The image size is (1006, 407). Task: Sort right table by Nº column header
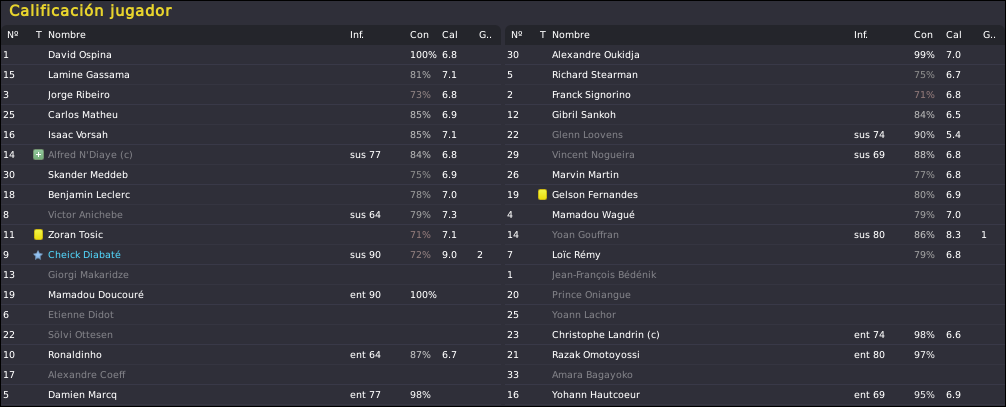[516, 35]
